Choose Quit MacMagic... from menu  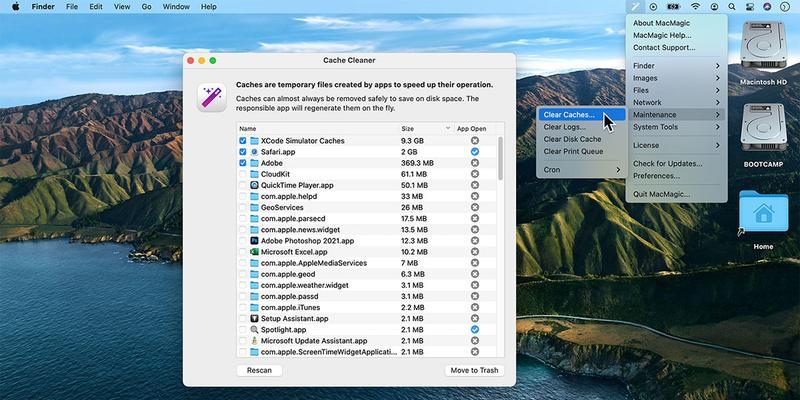(x=676, y=194)
